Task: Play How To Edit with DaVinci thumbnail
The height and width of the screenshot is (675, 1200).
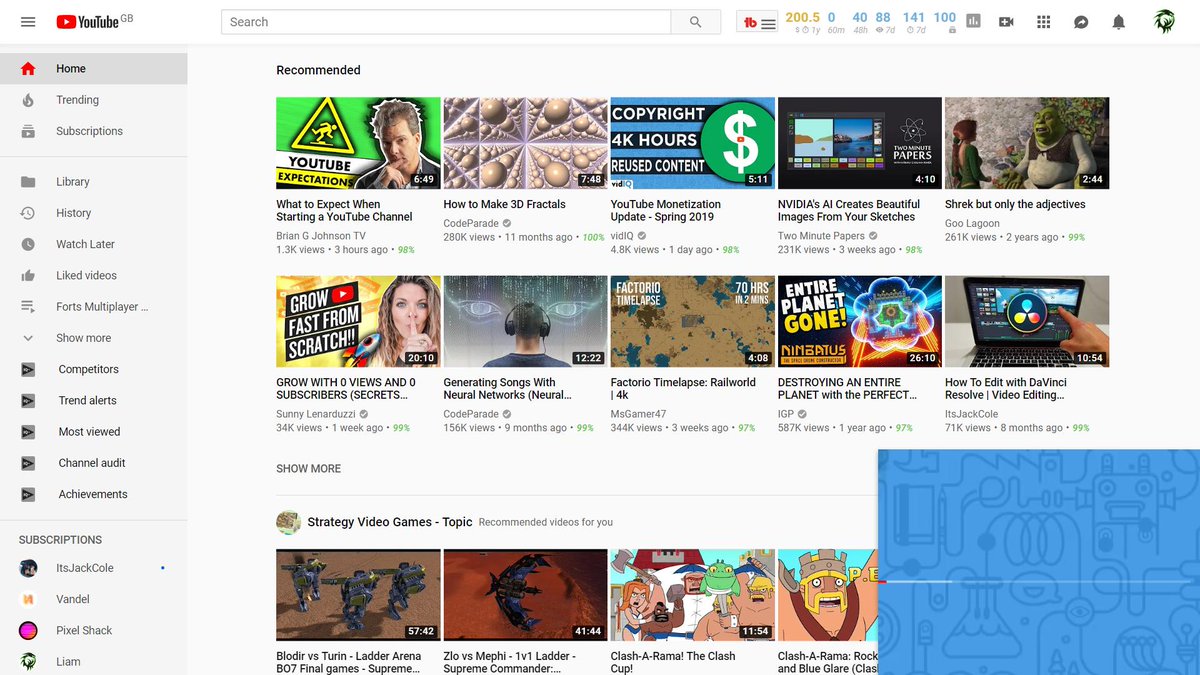Action: pos(1027,322)
